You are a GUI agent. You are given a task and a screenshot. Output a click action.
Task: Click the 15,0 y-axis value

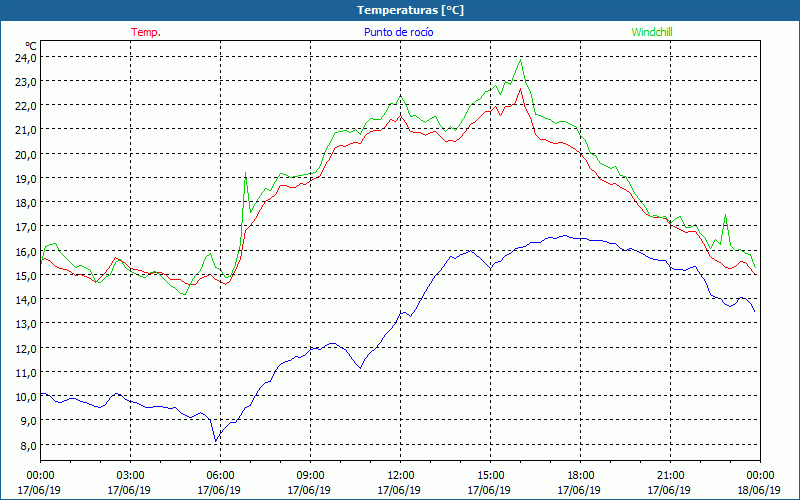pos(27,275)
